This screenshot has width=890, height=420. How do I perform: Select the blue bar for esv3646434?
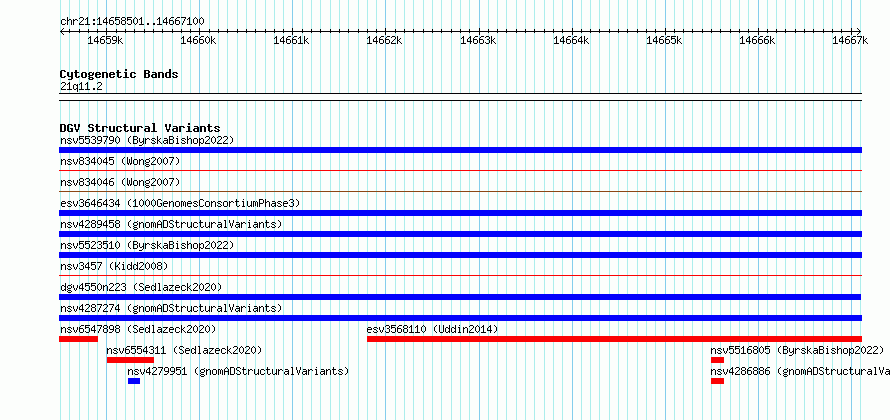click(x=460, y=213)
